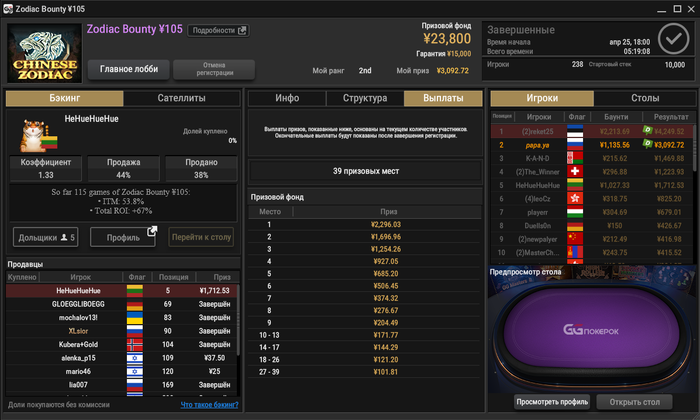The width and height of the screenshot is (700, 420).
Task: Select player row (2)The_Winner
Action: (x=592, y=171)
